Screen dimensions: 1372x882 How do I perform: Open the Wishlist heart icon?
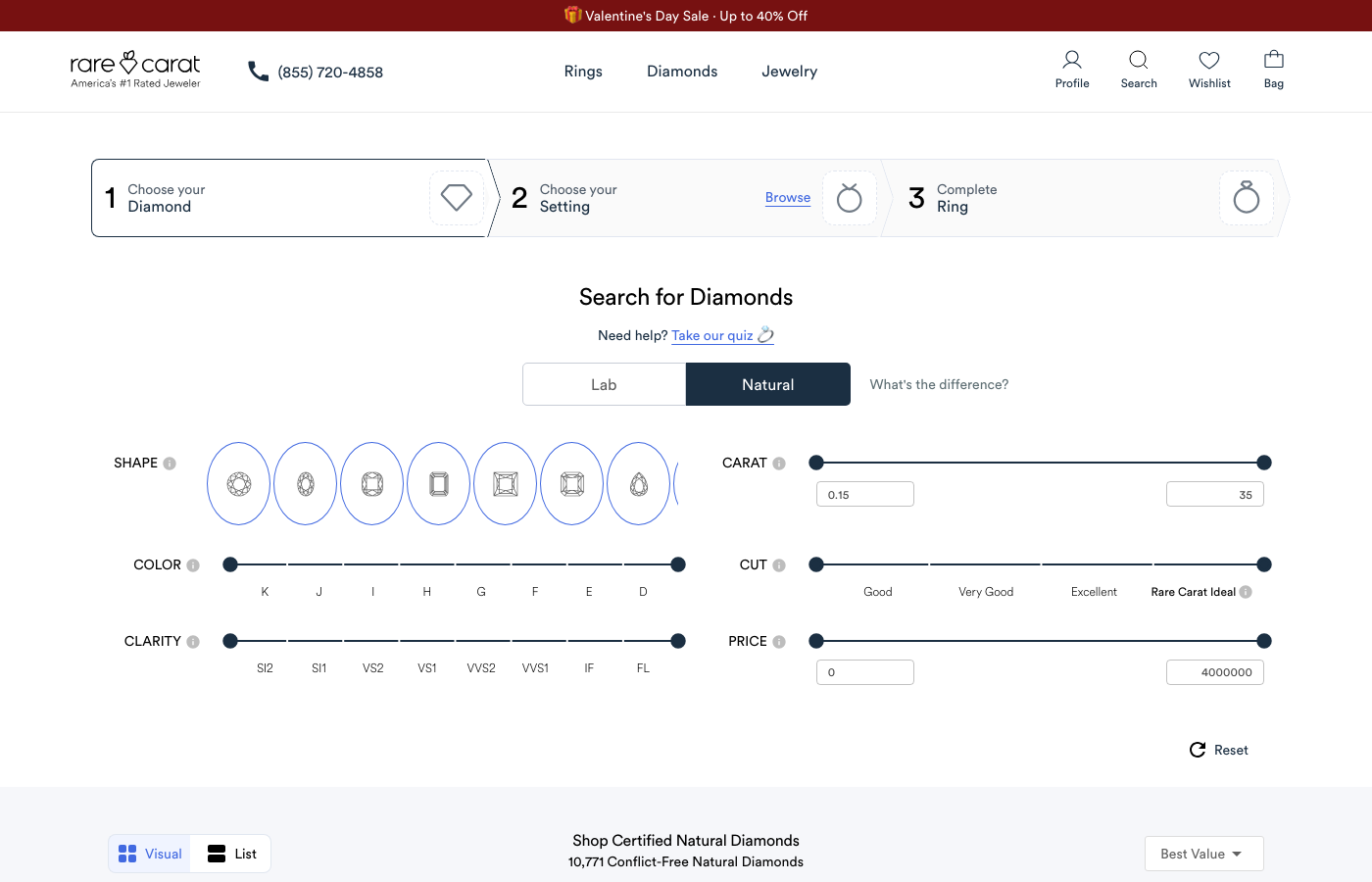pos(1209,70)
